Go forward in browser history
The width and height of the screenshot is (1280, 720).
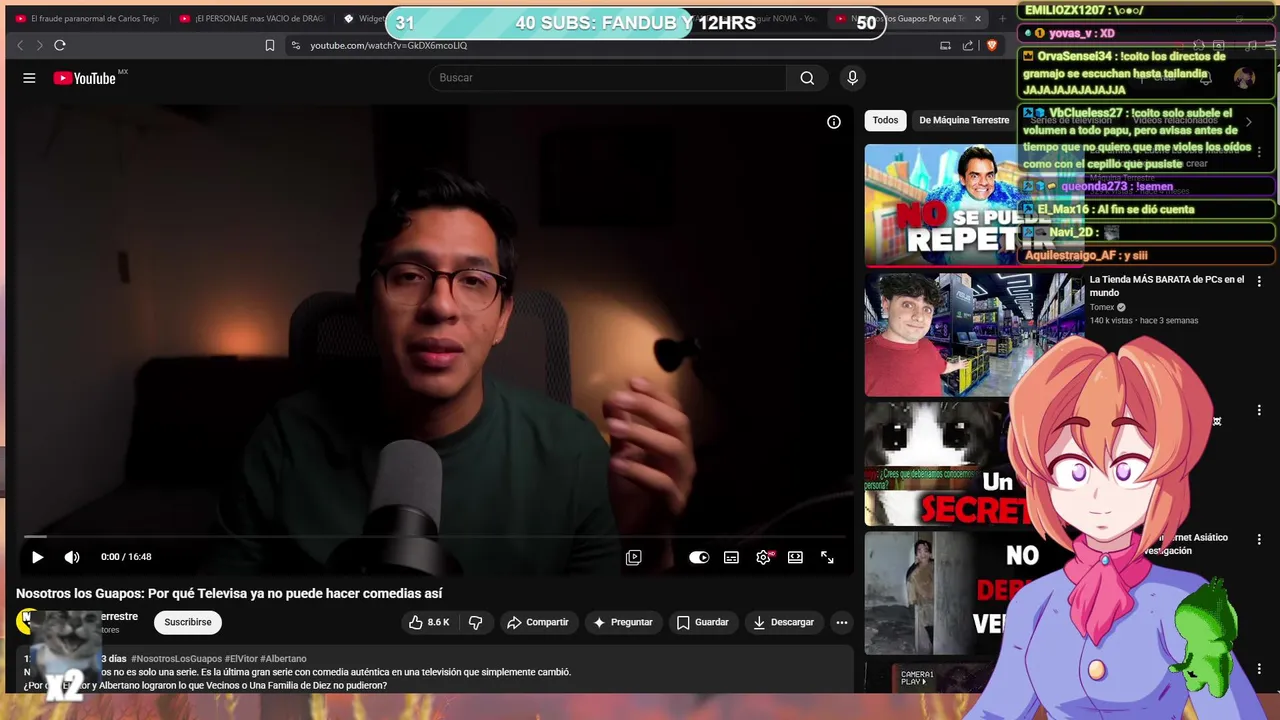[x=39, y=45]
